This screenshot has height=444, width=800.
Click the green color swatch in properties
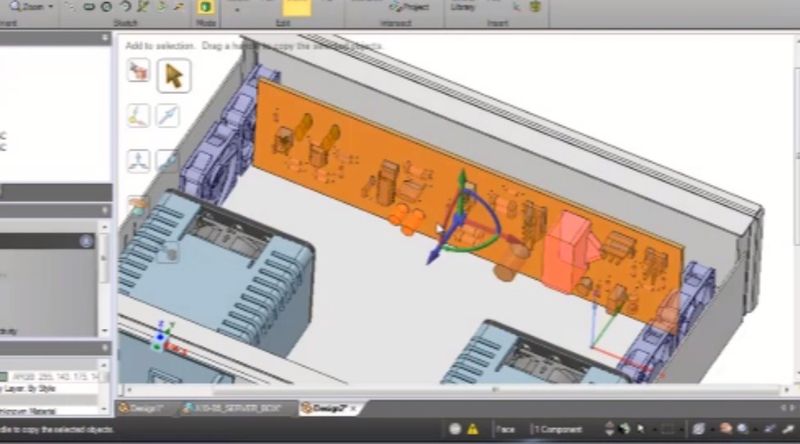(x=3, y=377)
